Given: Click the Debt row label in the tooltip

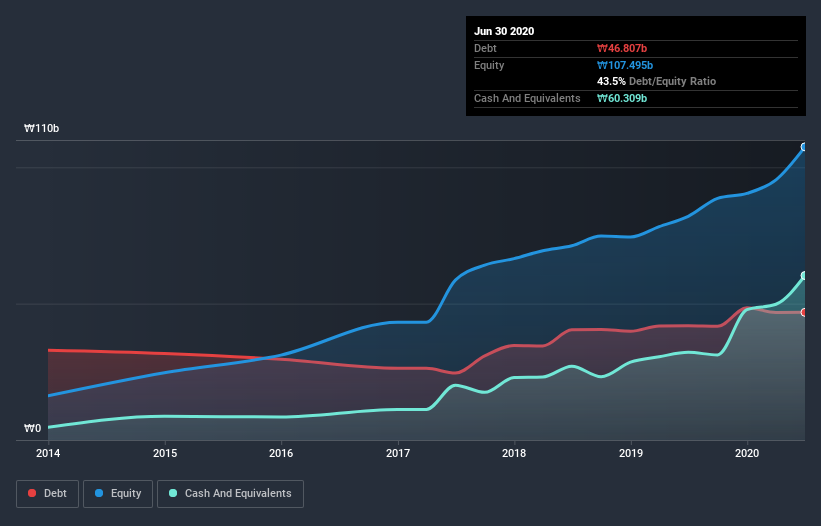Looking at the screenshot, I should (x=485, y=48).
